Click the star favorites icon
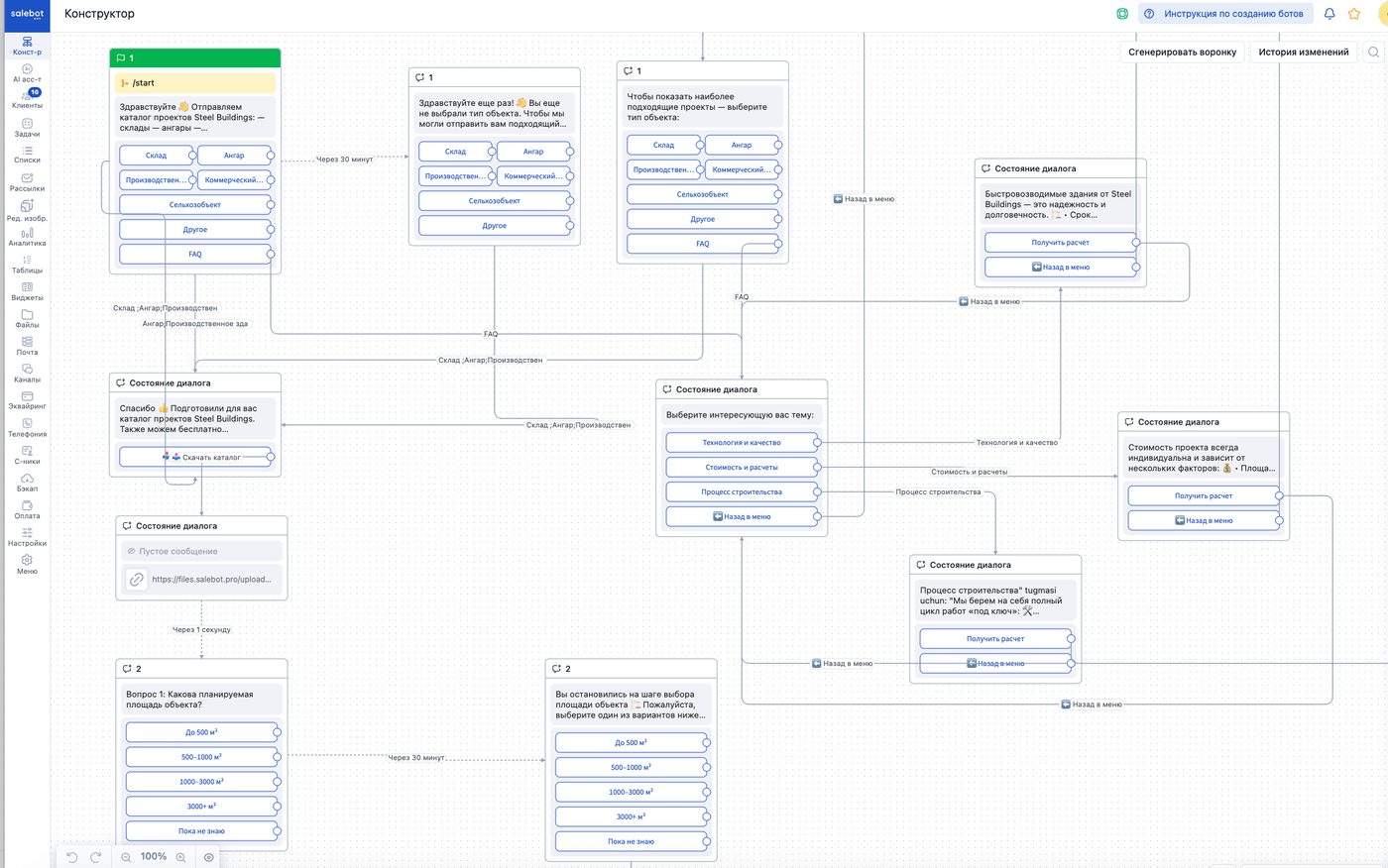1388x868 pixels. point(1354,14)
